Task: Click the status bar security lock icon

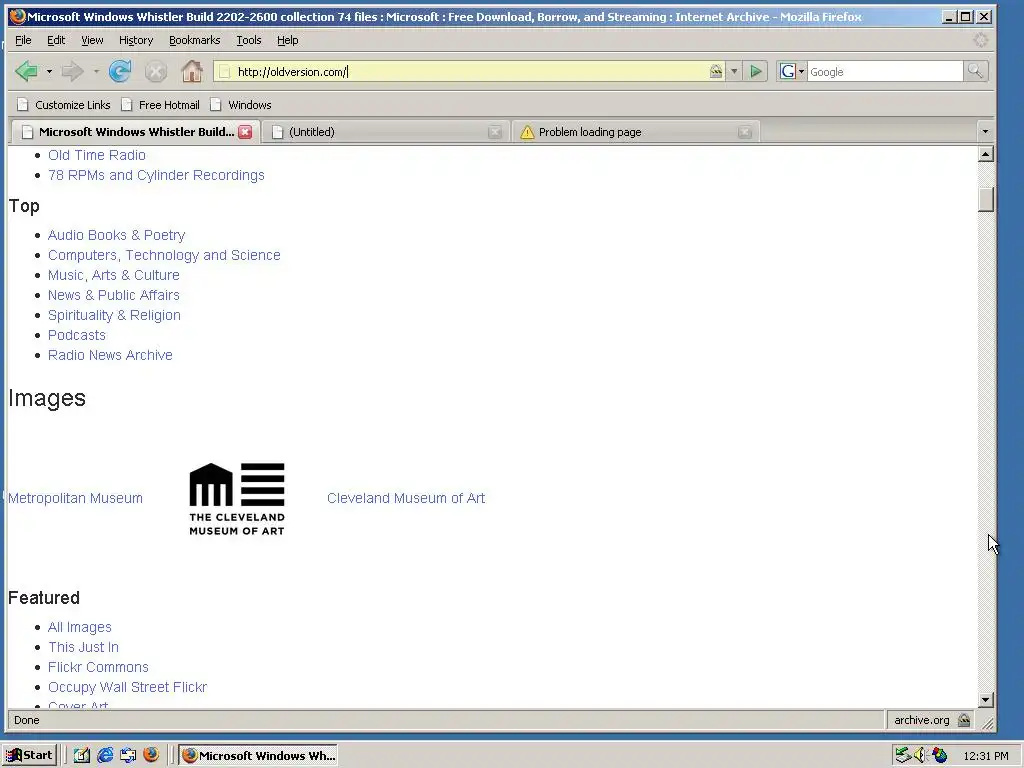Action: (x=964, y=720)
